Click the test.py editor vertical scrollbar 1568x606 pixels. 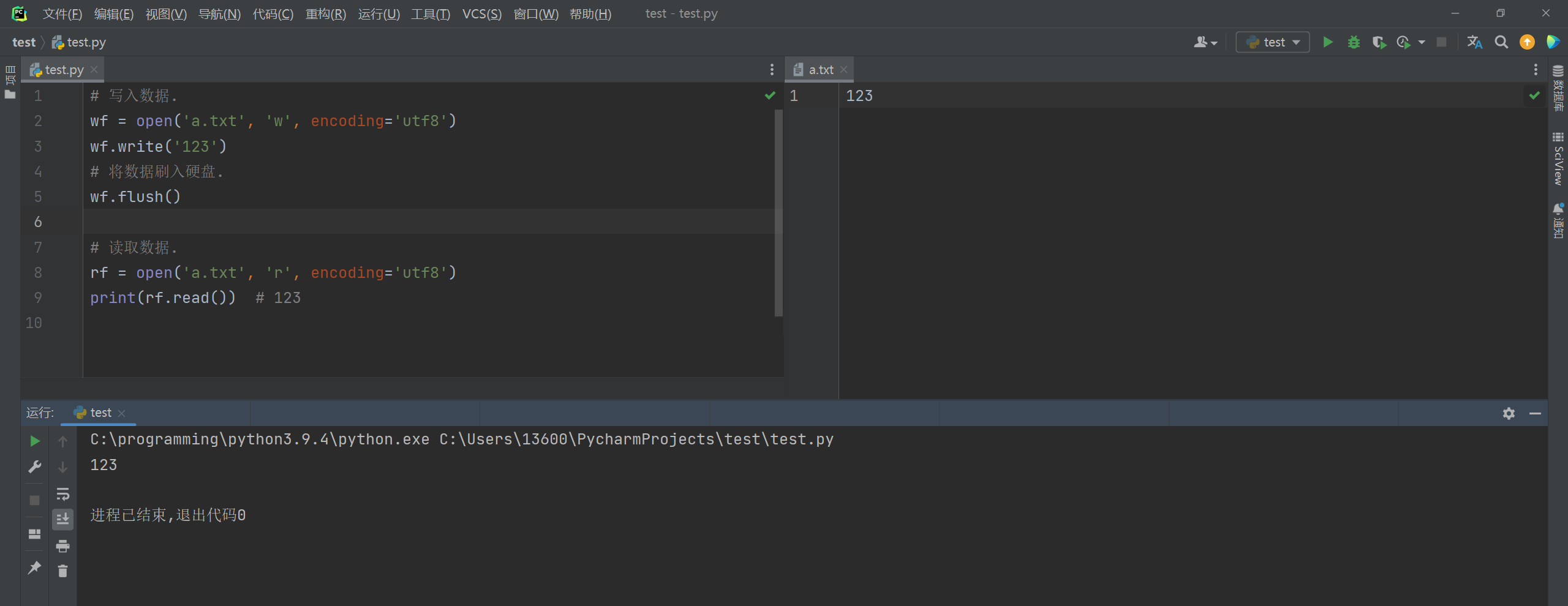tap(778, 213)
